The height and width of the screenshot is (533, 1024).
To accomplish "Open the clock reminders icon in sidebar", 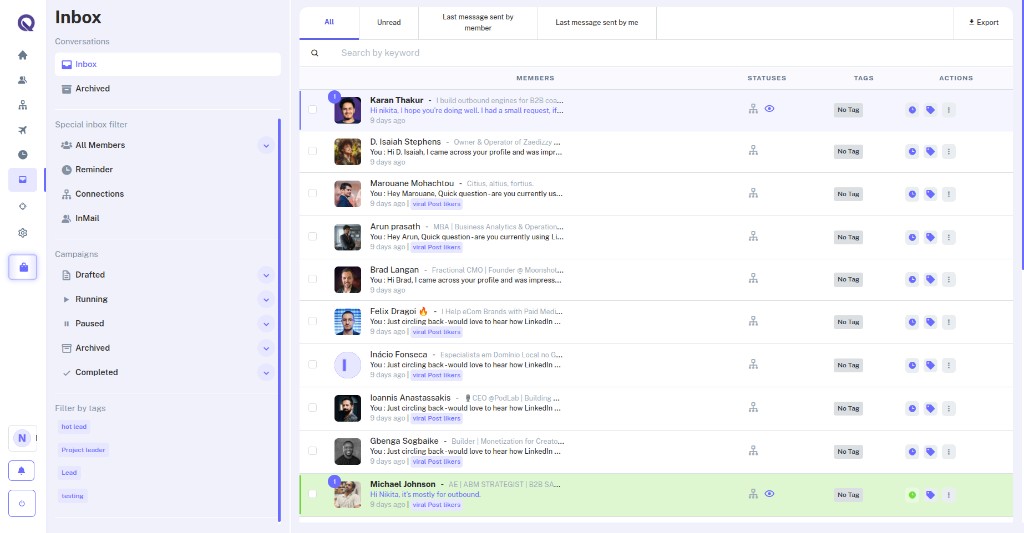I will click(x=23, y=155).
